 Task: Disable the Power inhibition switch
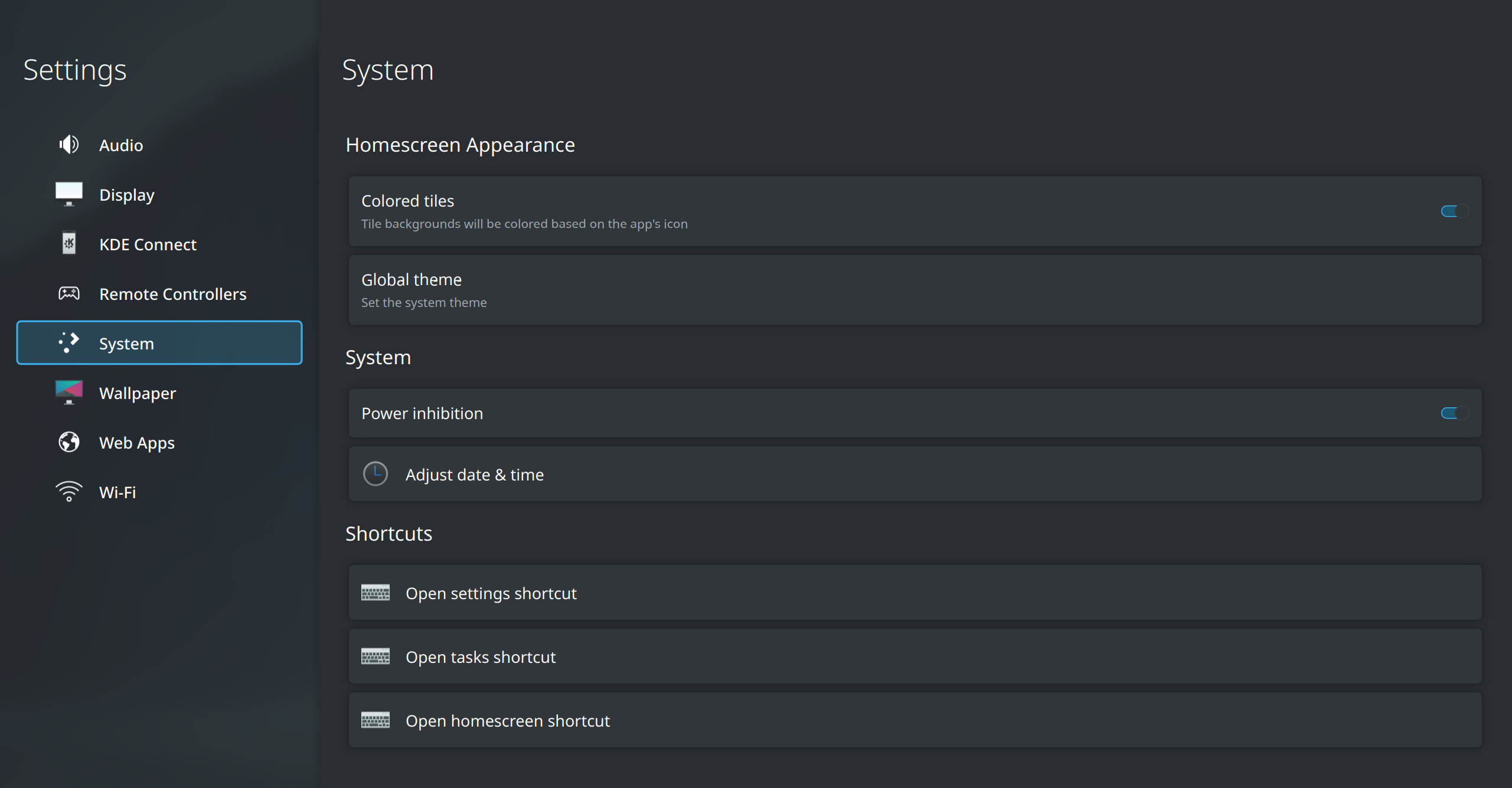coord(1454,413)
